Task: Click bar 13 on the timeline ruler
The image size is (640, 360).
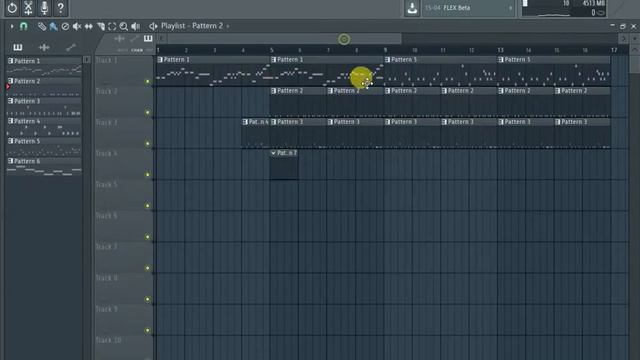Action: tap(500, 50)
